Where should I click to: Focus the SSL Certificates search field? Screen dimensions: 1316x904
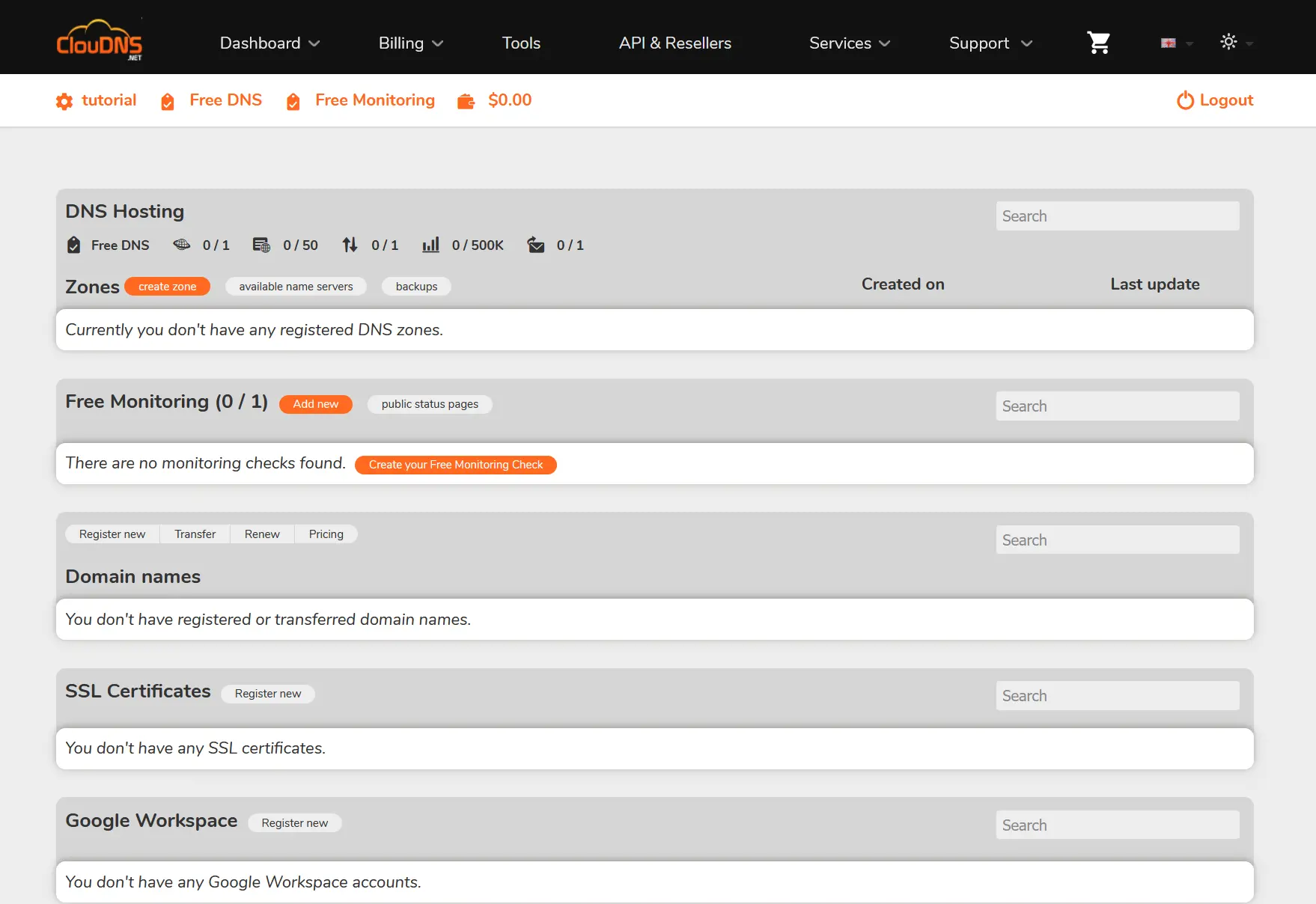[1118, 696]
